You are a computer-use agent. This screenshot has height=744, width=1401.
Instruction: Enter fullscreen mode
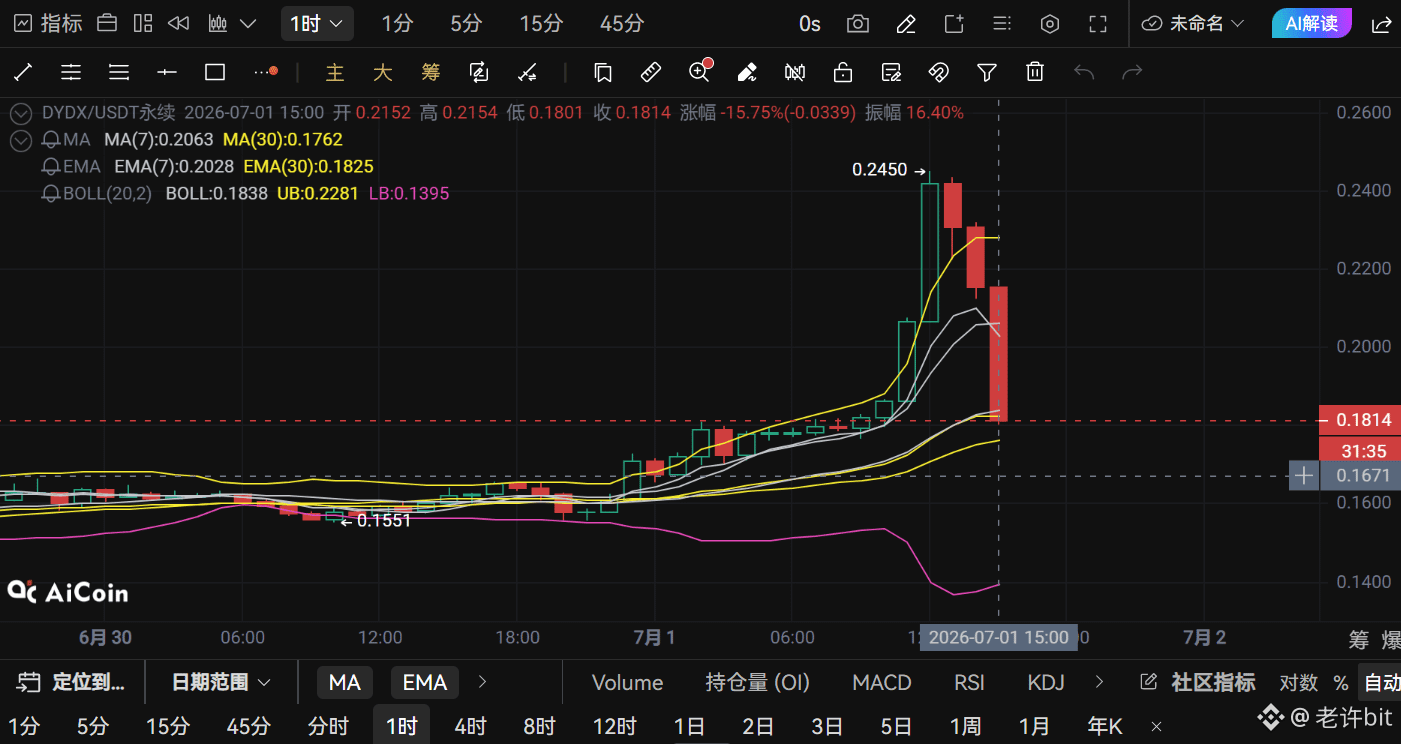(1097, 23)
